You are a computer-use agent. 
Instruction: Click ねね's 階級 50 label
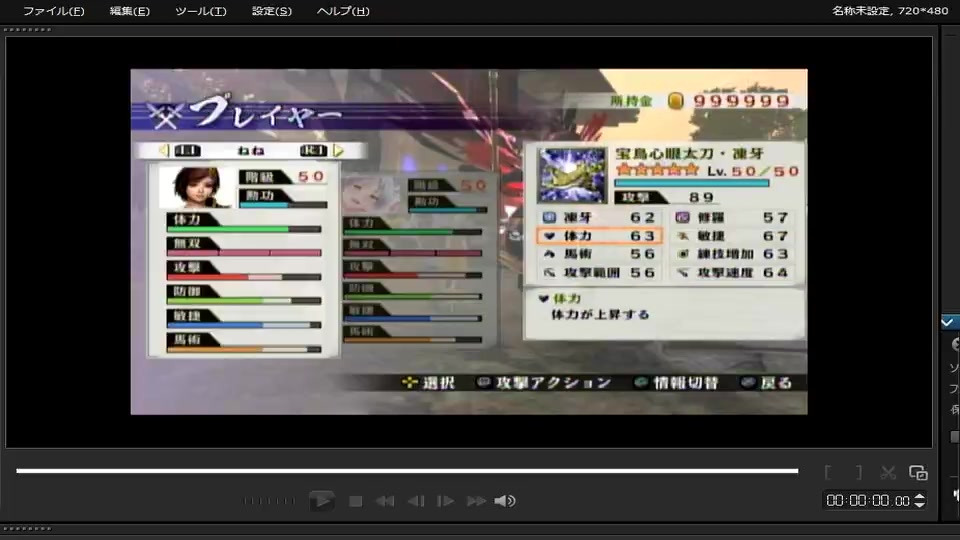coord(283,177)
